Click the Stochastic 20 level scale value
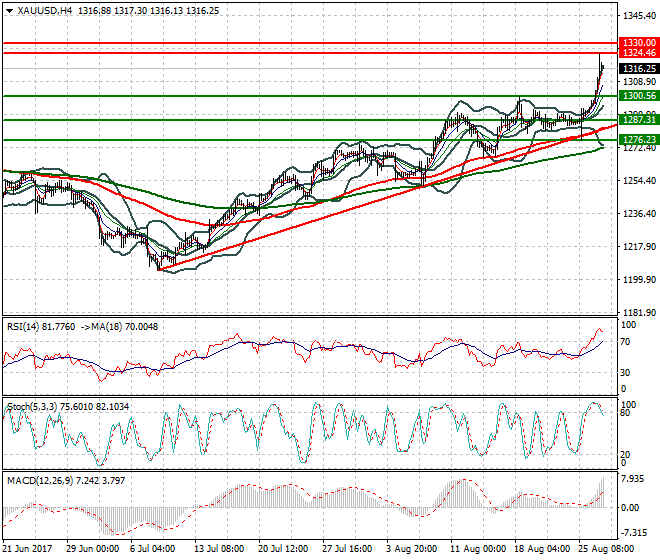 625,455
